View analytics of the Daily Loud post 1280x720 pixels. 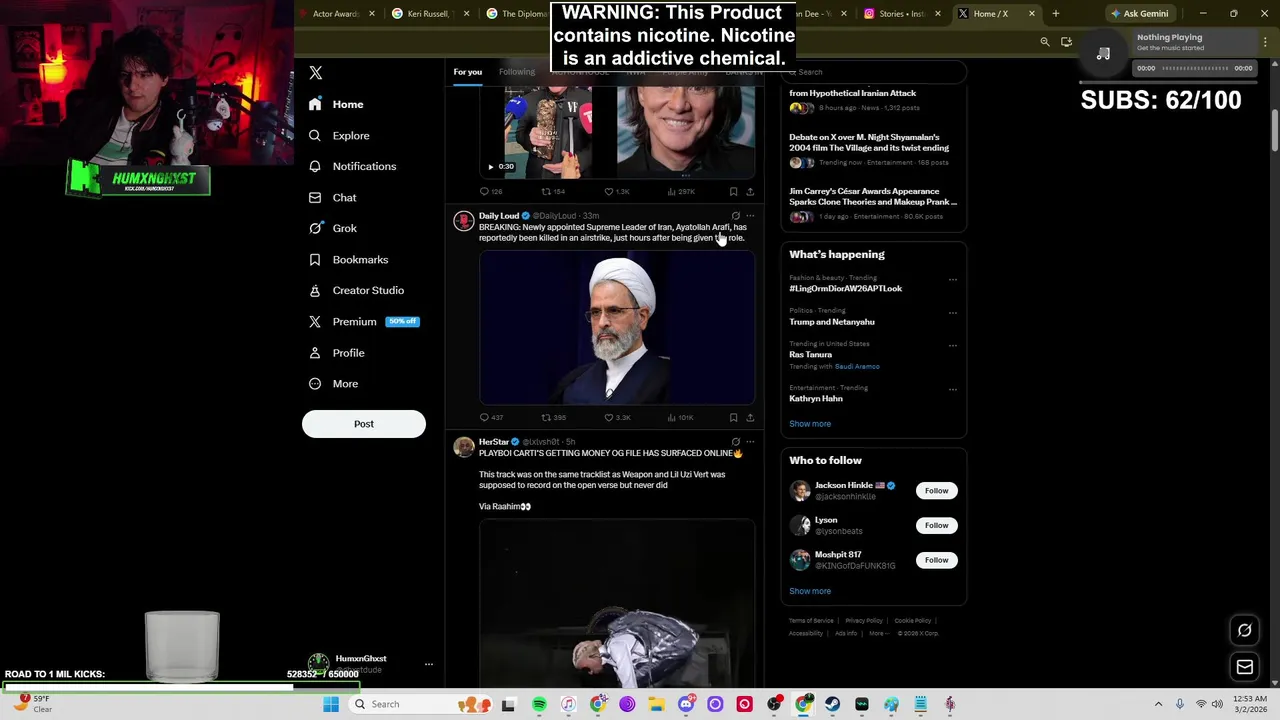click(x=679, y=418)
